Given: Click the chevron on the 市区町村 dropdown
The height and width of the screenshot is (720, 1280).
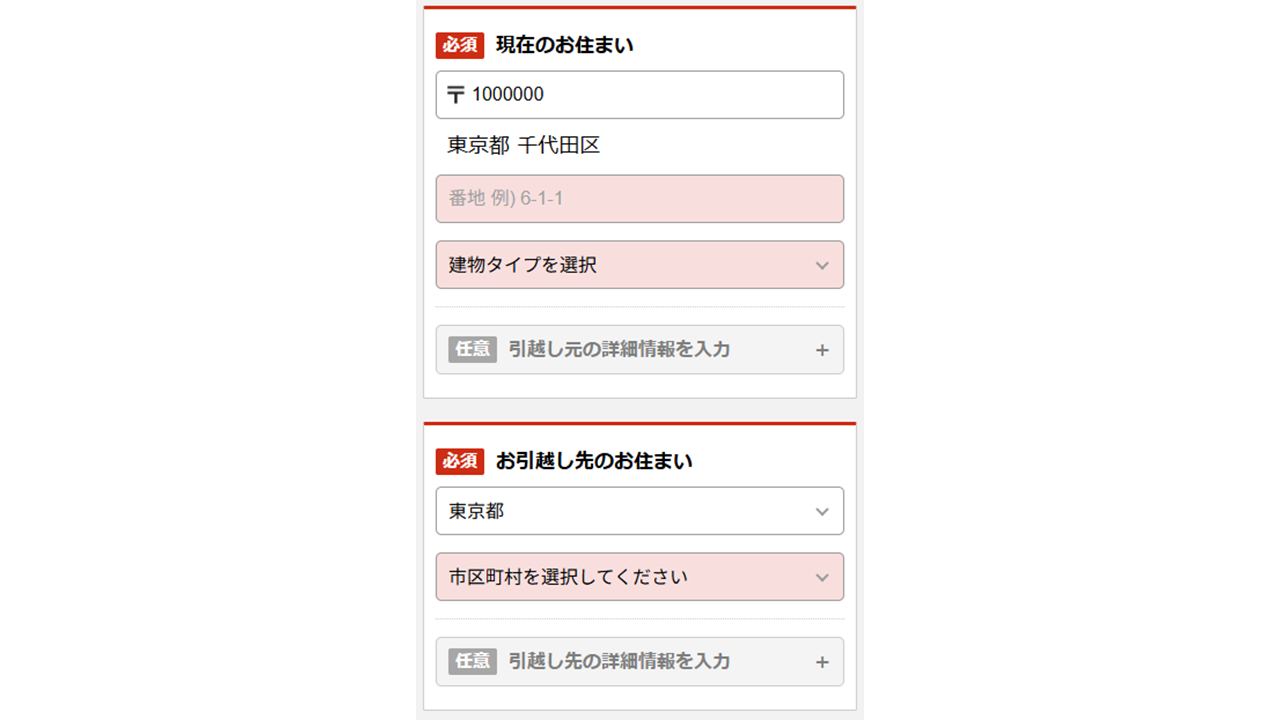Looking at the screenshot, I should [822, 578].
